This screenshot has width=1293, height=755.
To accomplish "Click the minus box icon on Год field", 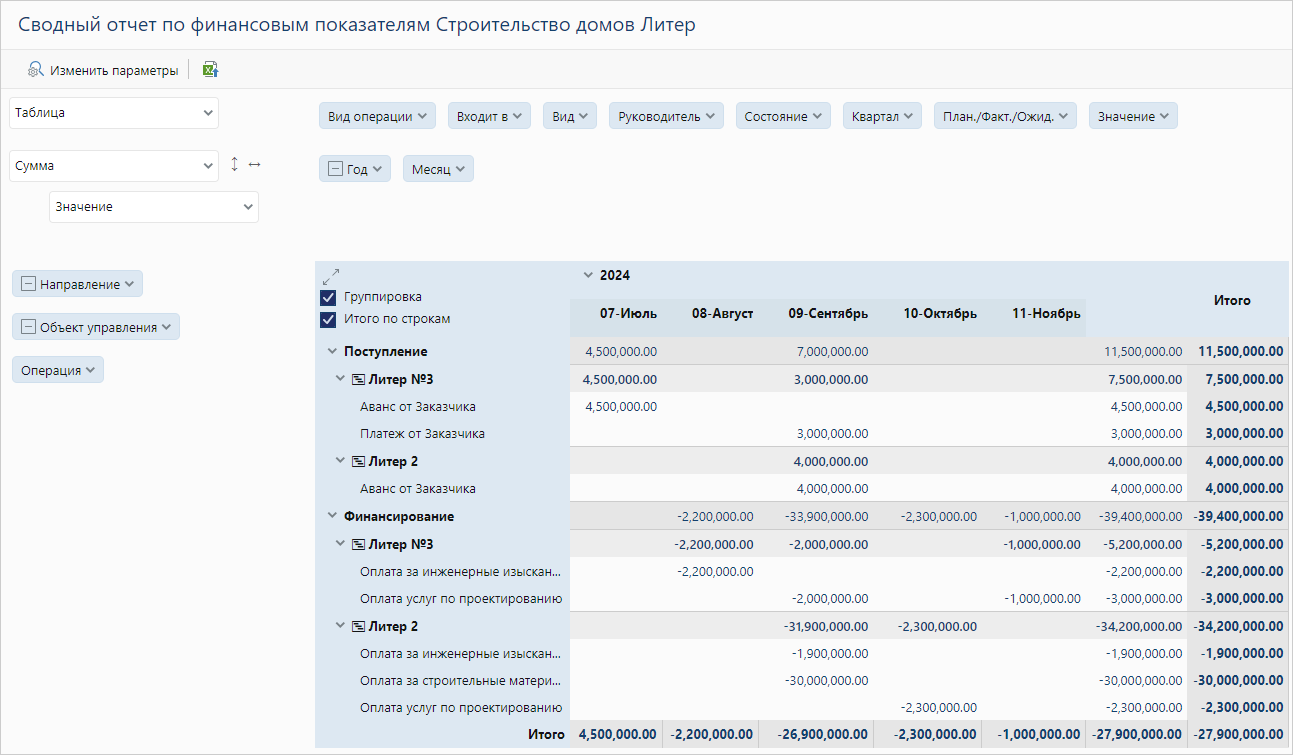I will click(335, 169).
